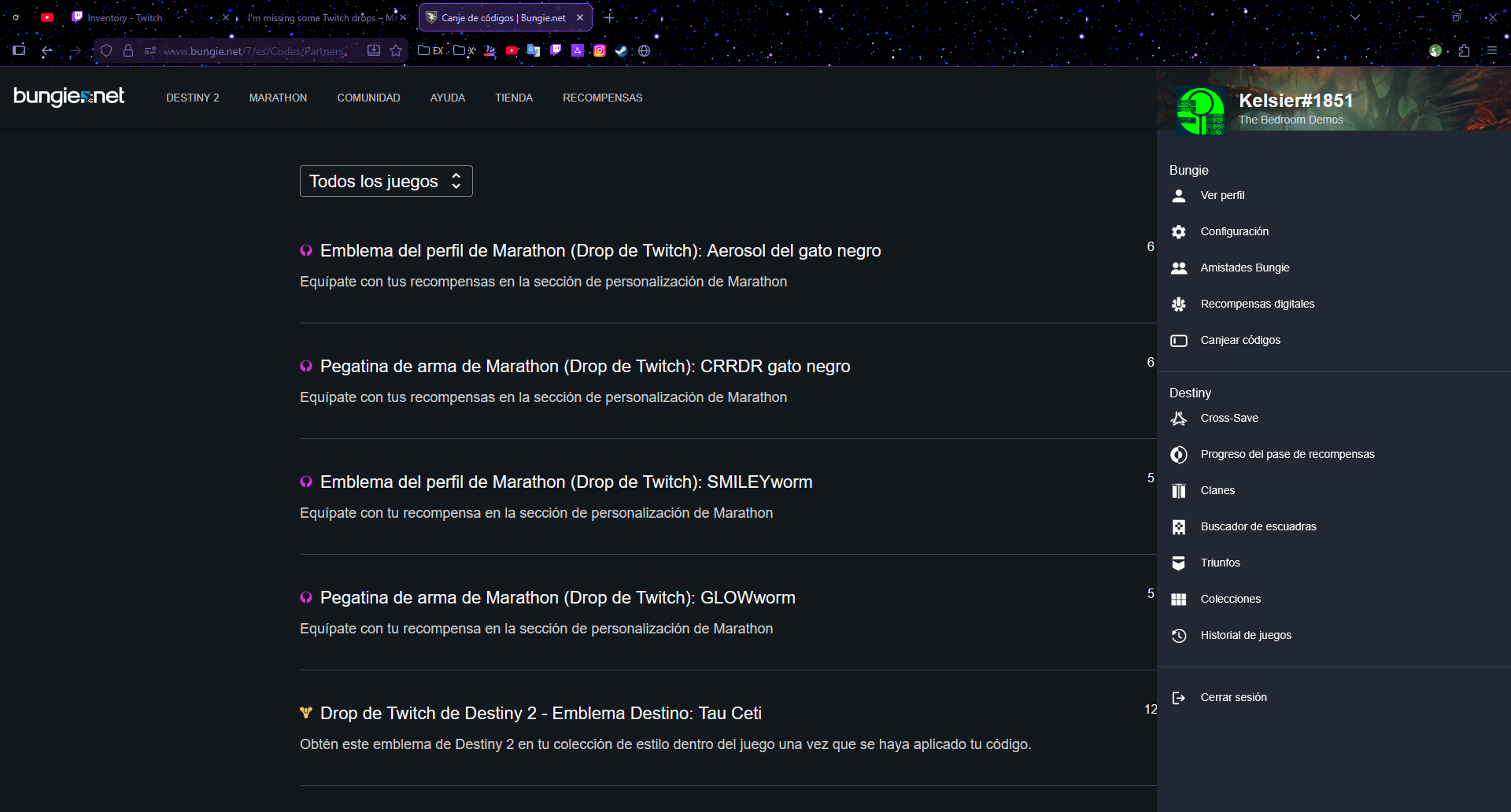Viewport: 1511px width, 812px height.
Task: Click Cerrar sesión to log out
Action: pos(1233,698)
